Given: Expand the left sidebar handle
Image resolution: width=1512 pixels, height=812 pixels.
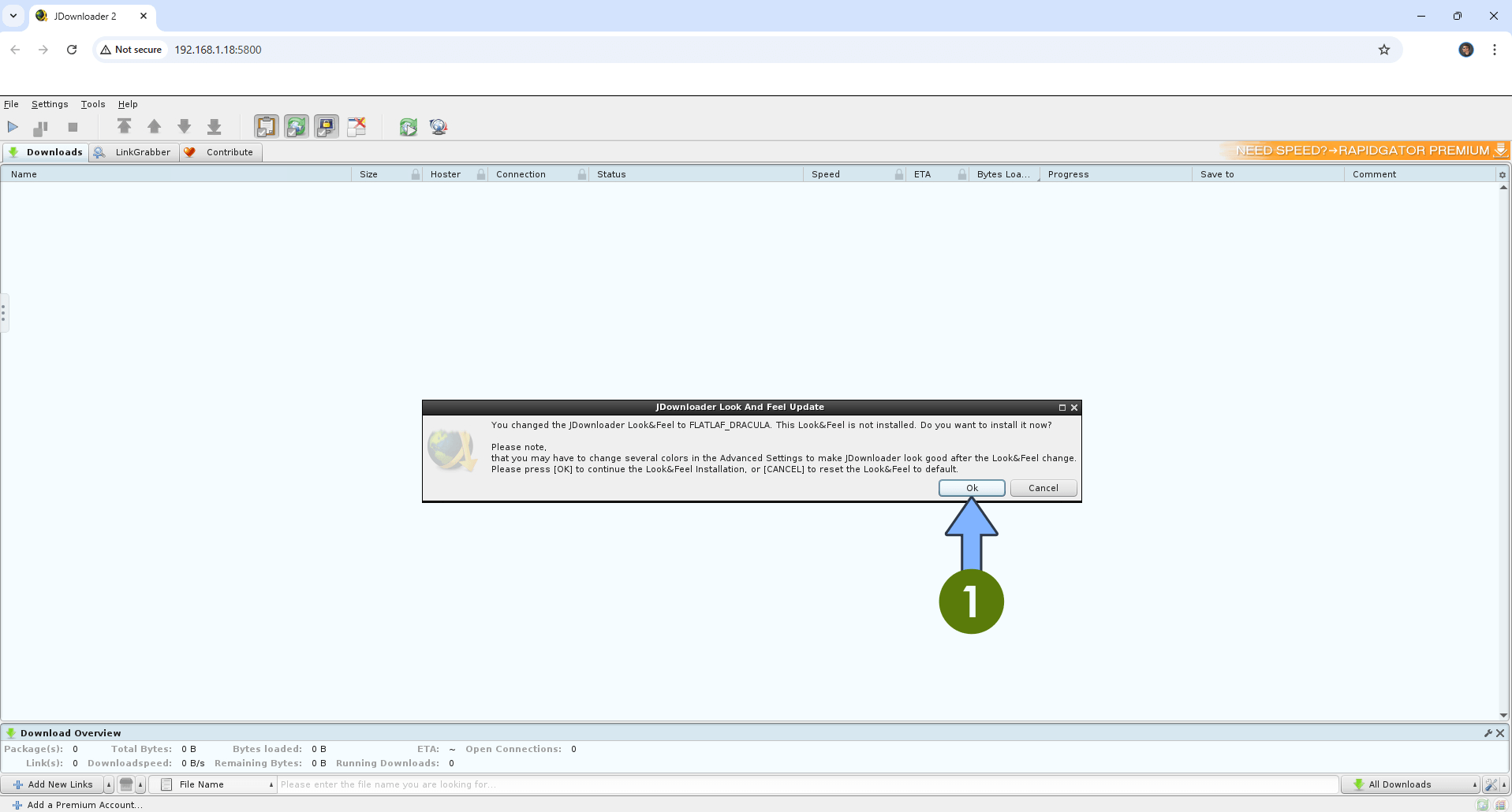Looking at the screenshot, I should pos(4,313).
